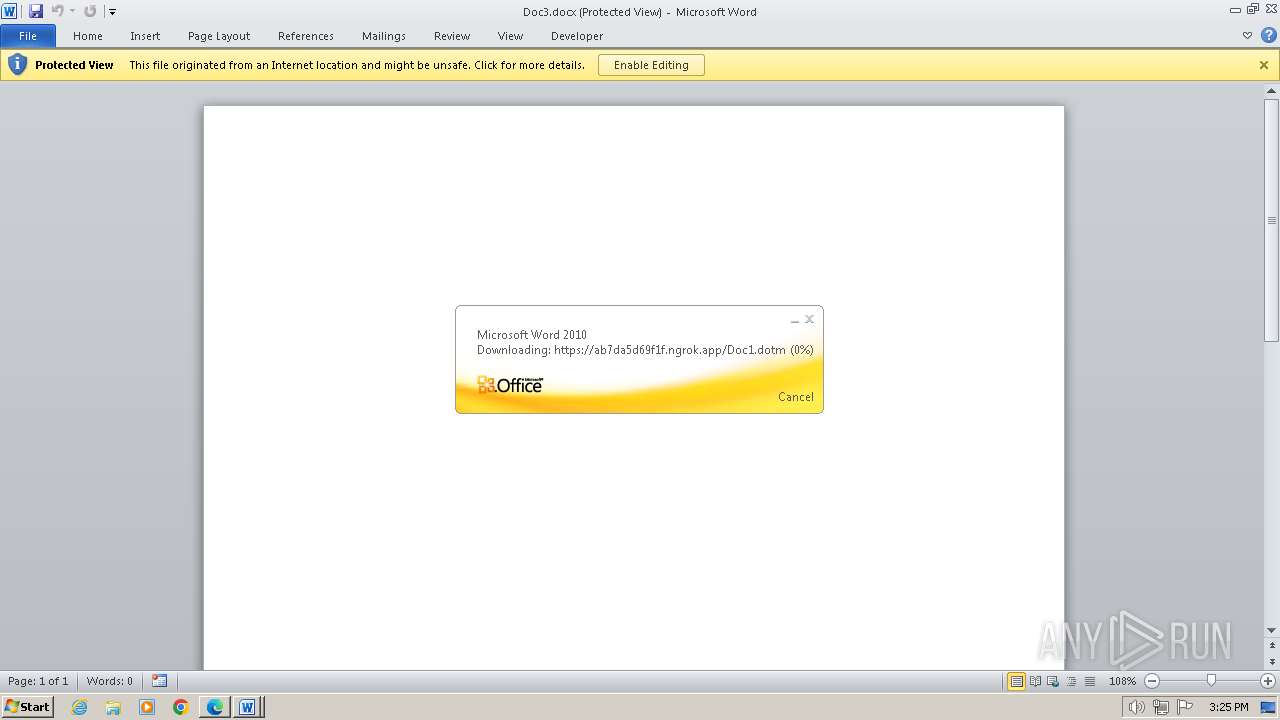Open Internet Explorer from the taskbar
The width and height of the screenshot is (1280, 720).
[79, 707]
